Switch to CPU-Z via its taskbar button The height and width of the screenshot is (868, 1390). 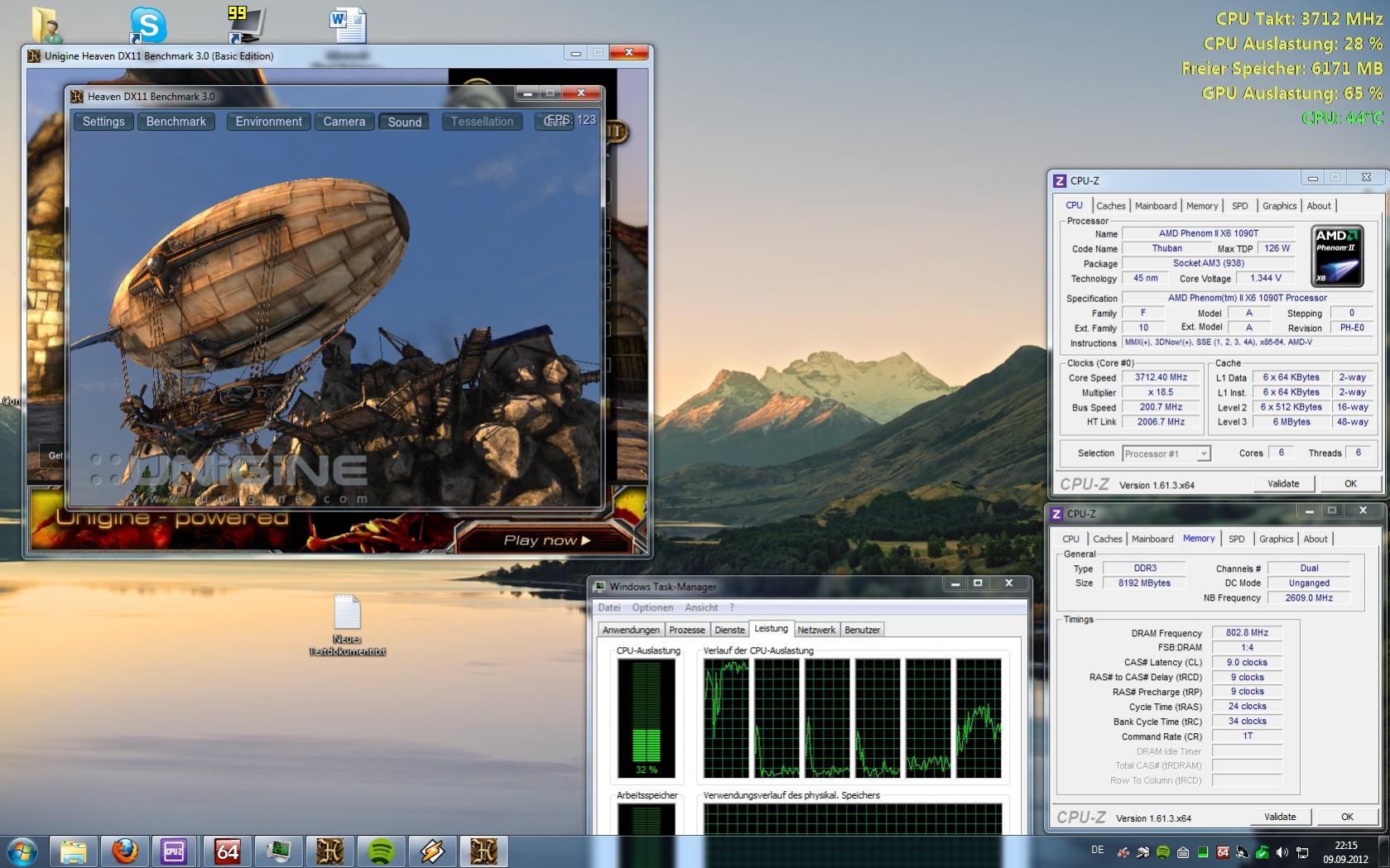pos(175,851)
